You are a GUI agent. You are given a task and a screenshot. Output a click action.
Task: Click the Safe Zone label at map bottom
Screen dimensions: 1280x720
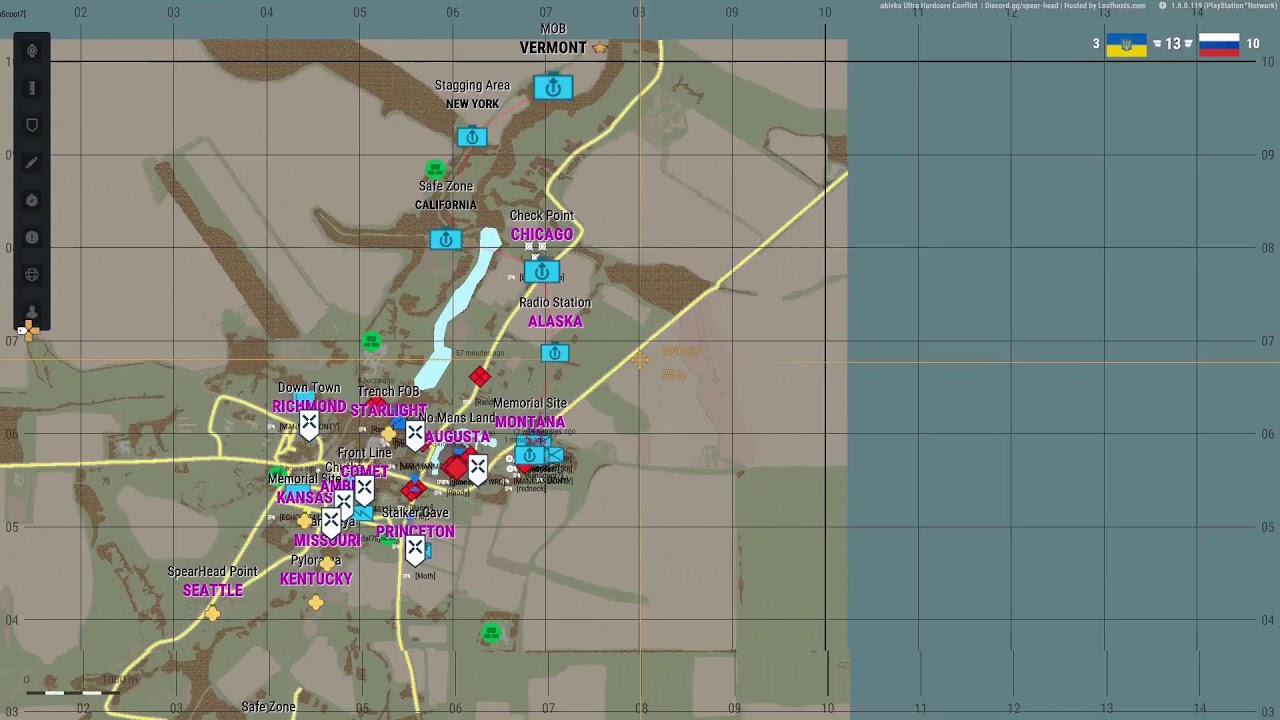coord(268,707)
